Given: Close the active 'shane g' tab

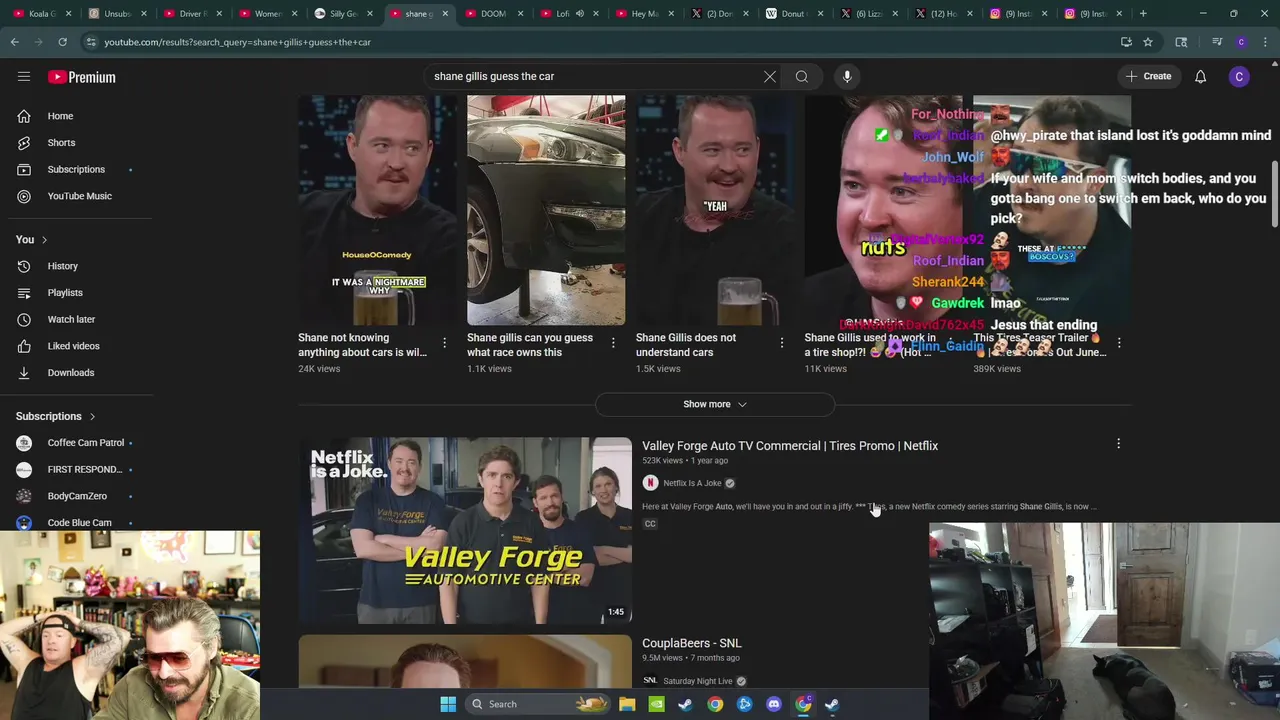Looking at the screenshot, I should (445, 14).
